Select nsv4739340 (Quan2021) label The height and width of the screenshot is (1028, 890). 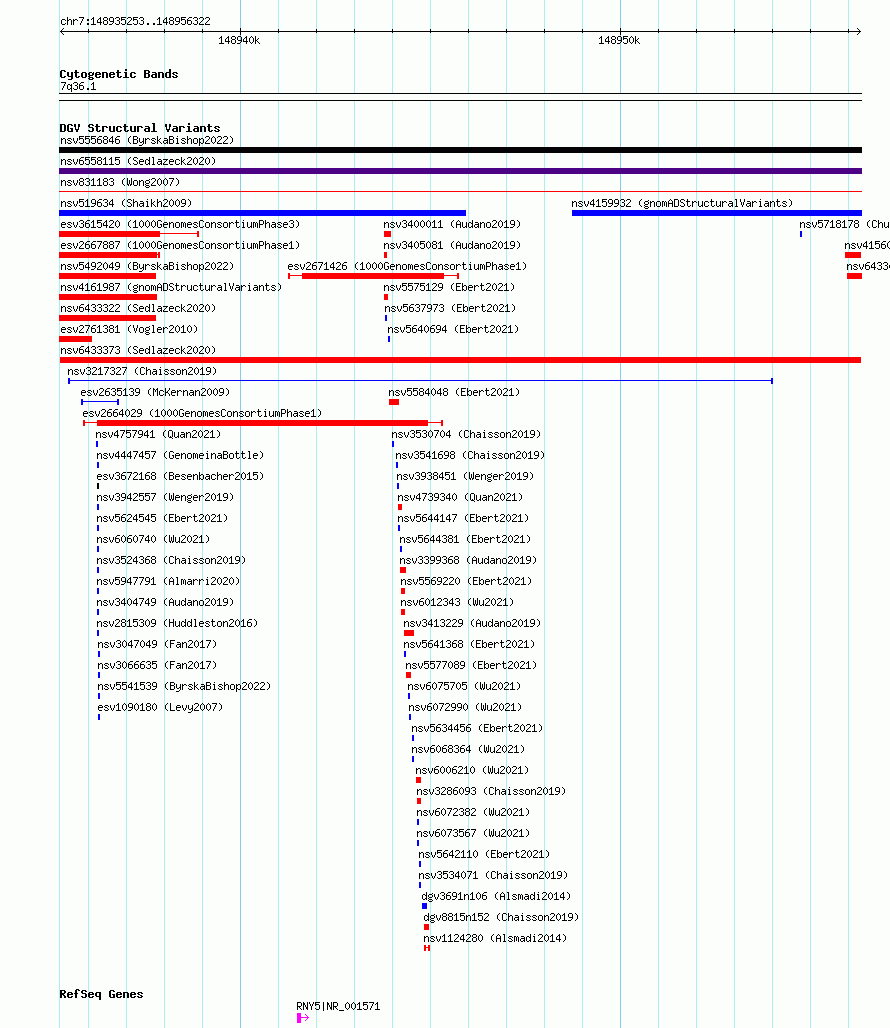pyautogui.click(x=460, y=497)
